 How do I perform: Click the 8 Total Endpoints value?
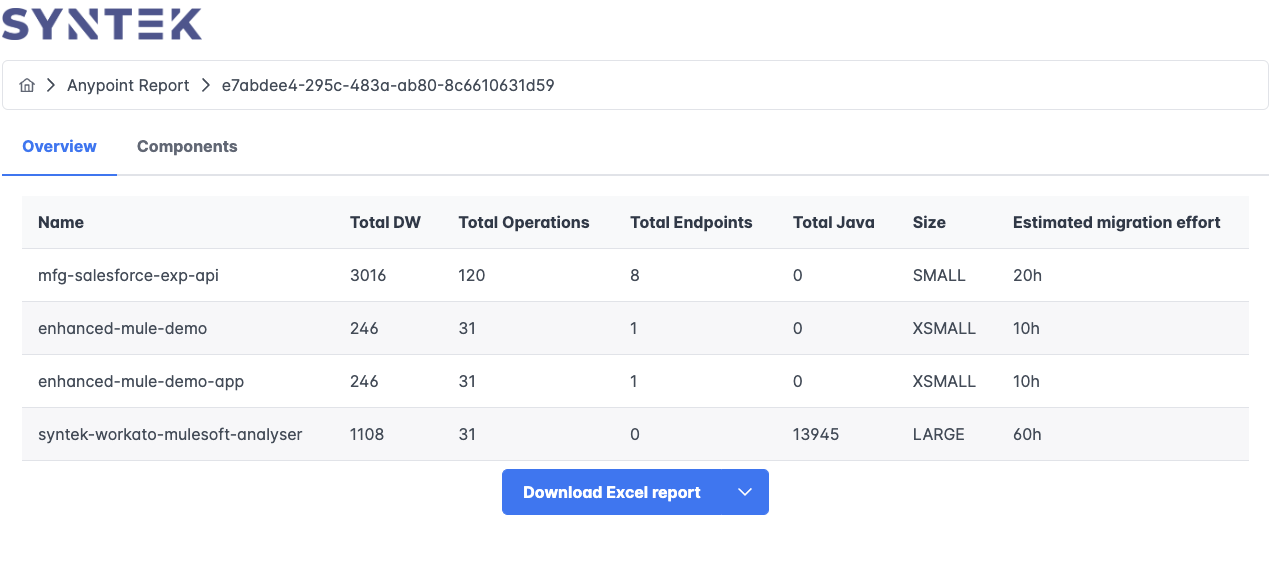coord(635,275)
